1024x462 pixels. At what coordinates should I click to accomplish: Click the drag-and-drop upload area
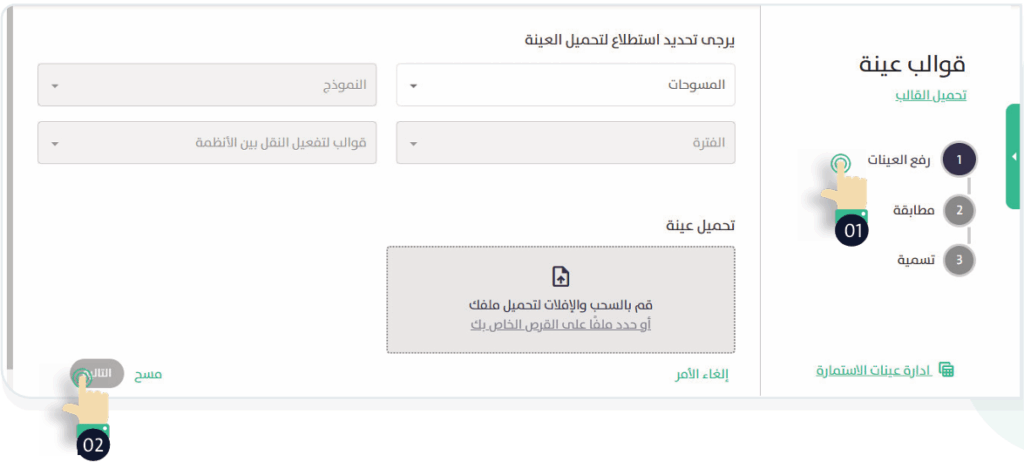tap(561, 300)
